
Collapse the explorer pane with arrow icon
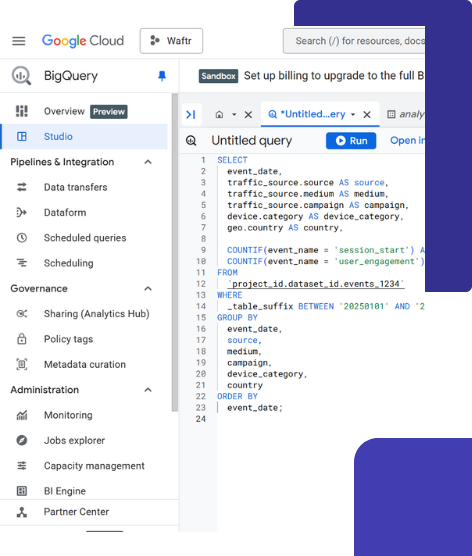[191, 115]
